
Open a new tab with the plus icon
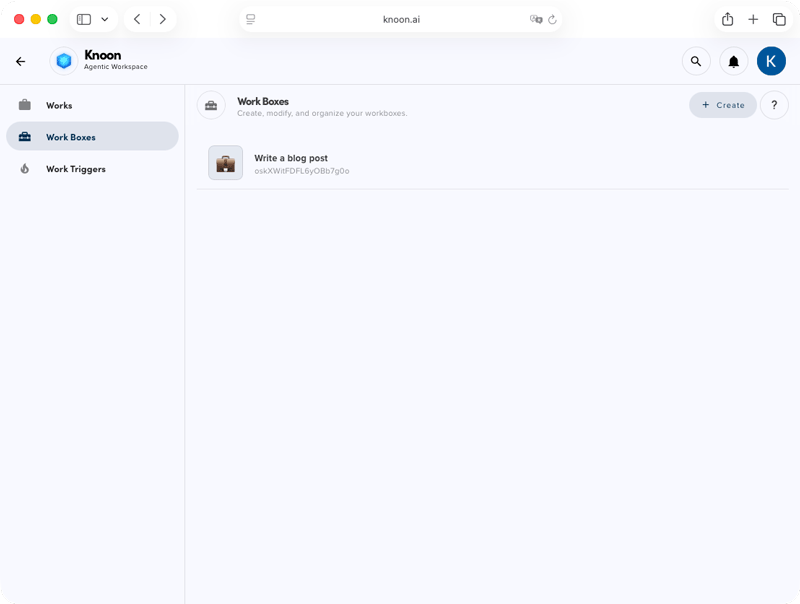[753, 18]
